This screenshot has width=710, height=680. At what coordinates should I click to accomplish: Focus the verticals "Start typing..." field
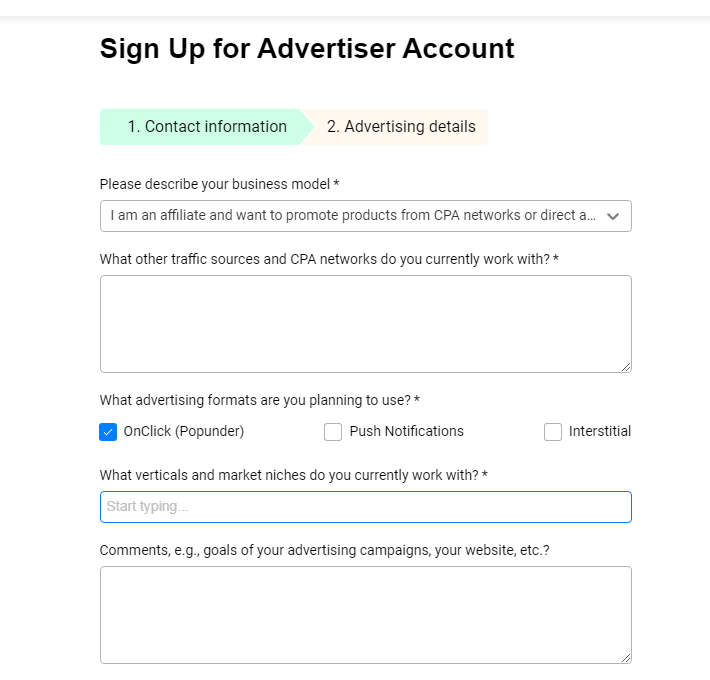[365, 507]
